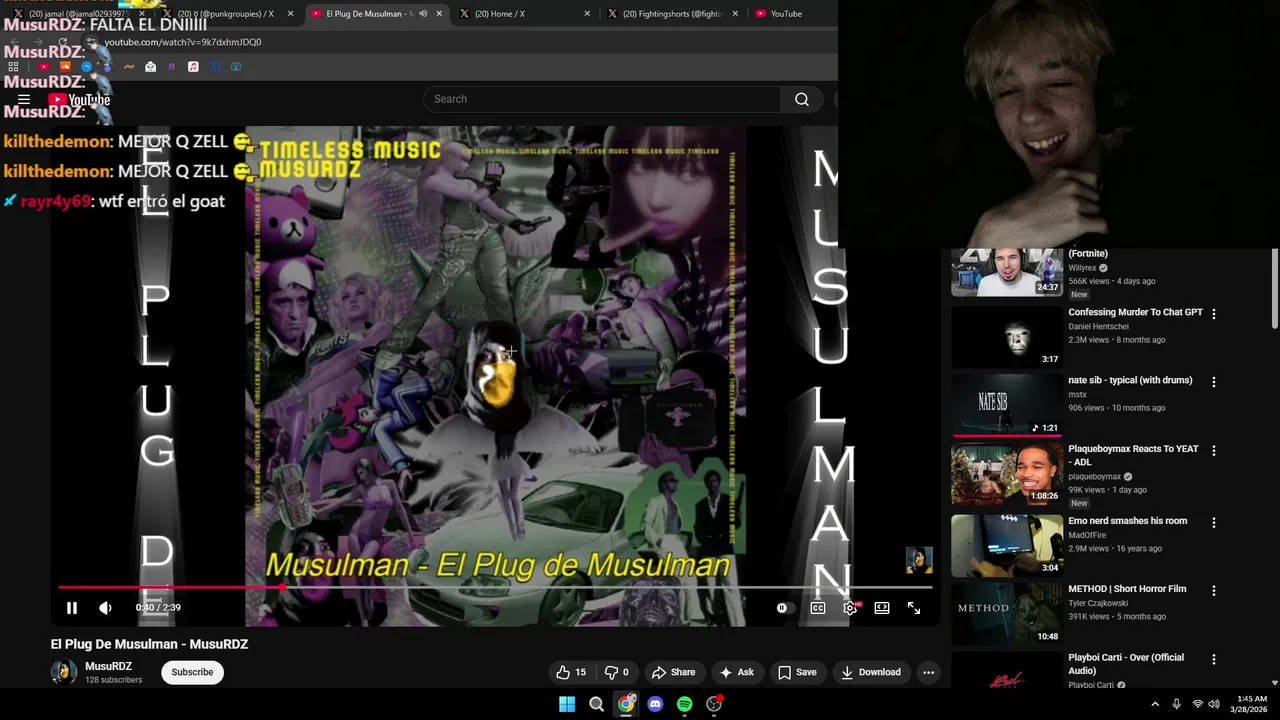Like the video with thumbs up
This screenshot has width=1280, height=720.
[571, 672]
